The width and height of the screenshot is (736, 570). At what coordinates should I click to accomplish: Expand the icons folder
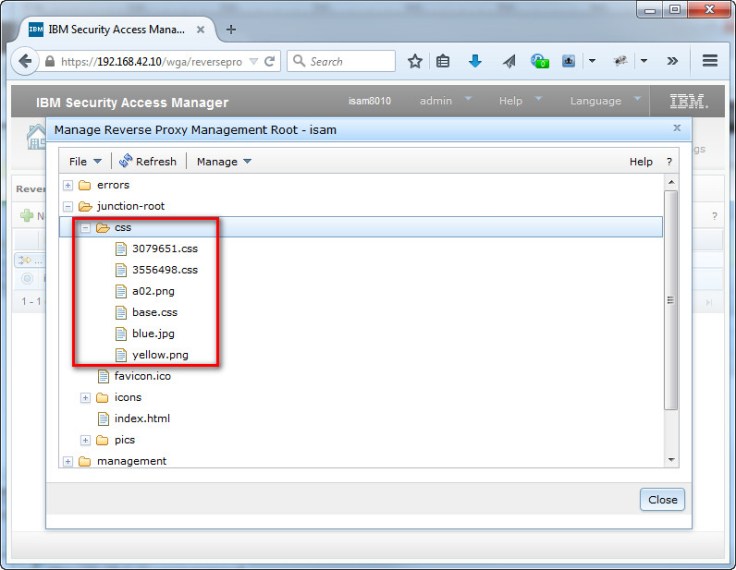point(86,398)
